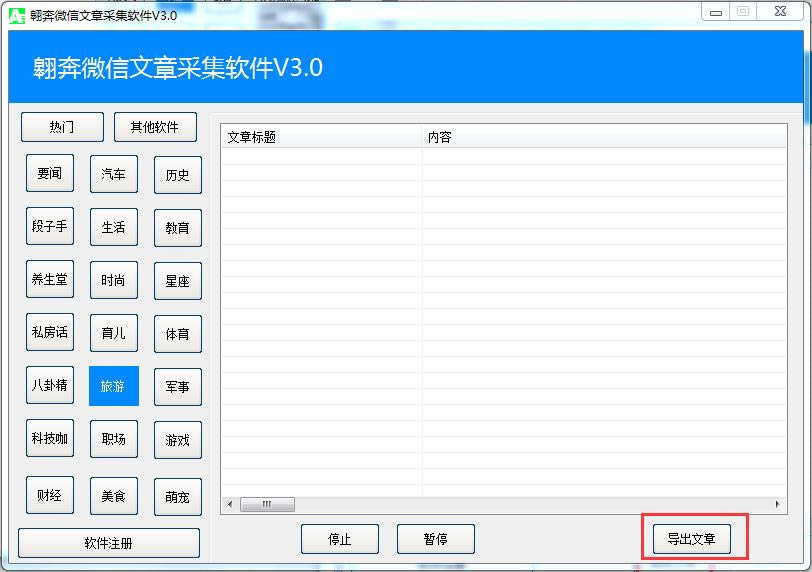Click the 内容 column header
The height and width of the screenshot is (572, 812).
(x=604, y=137)
